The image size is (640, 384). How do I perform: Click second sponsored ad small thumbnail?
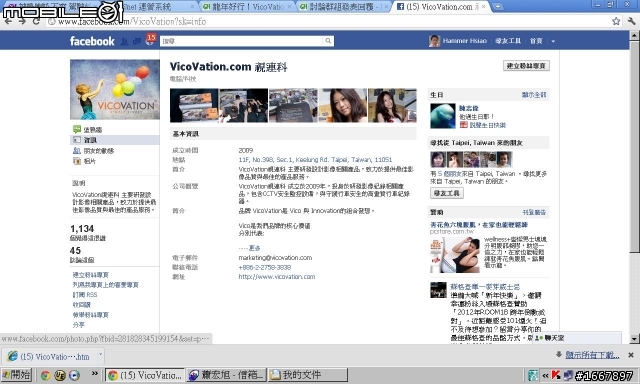[x=438, y=290]
